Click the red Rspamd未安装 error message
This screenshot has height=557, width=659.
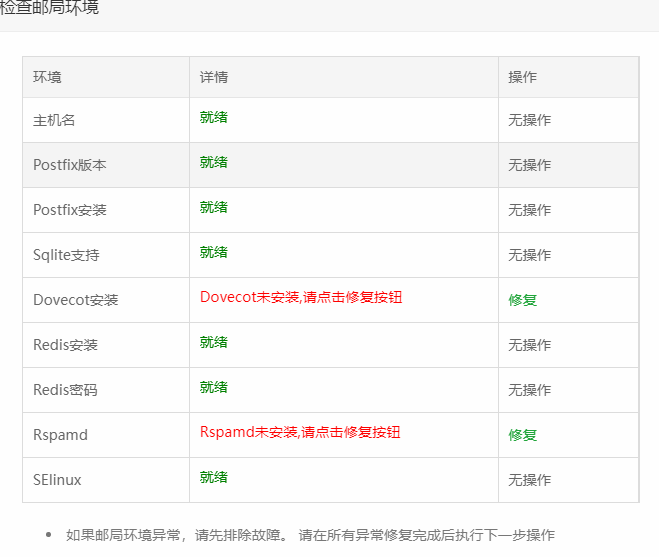(300, 432)
